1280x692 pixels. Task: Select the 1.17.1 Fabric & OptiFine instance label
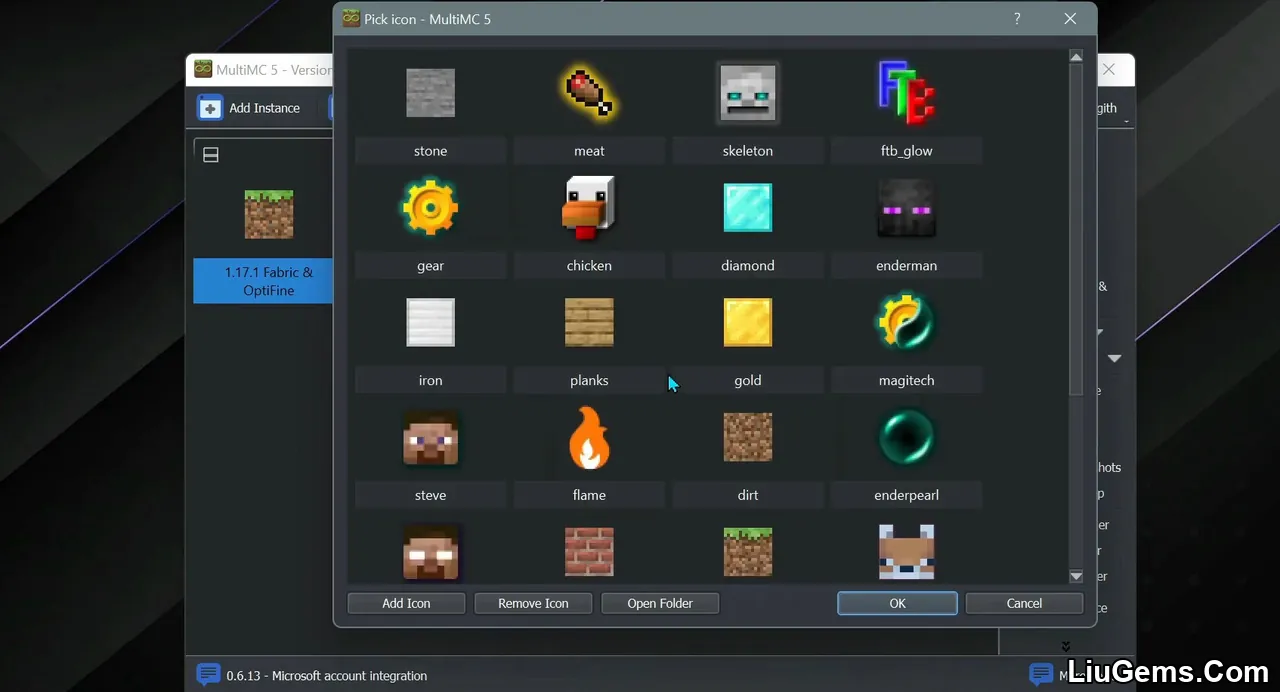click(x=269, y=281)
